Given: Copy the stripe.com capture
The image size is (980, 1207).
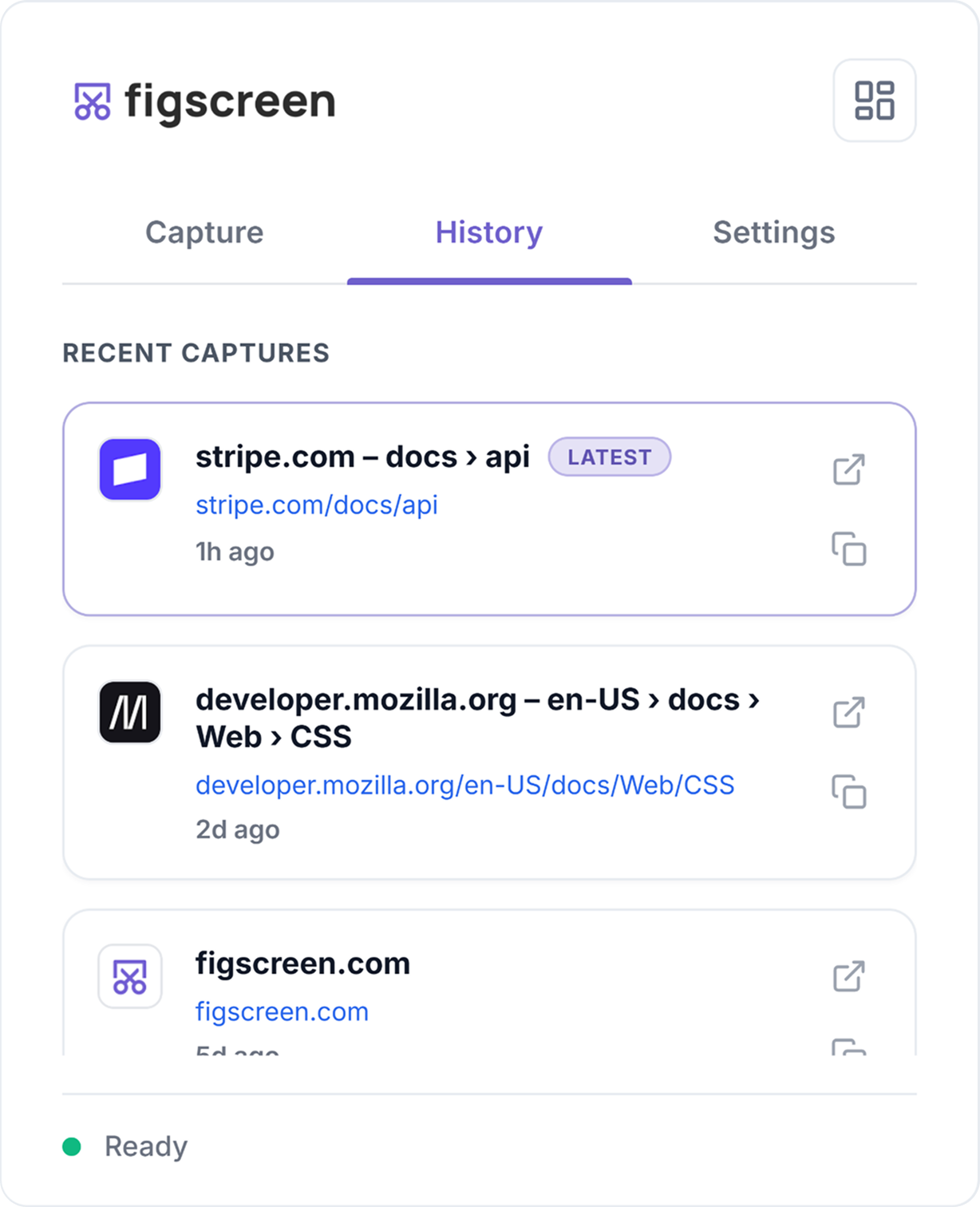Looking at the screenshot, I should tap(849, 549).
